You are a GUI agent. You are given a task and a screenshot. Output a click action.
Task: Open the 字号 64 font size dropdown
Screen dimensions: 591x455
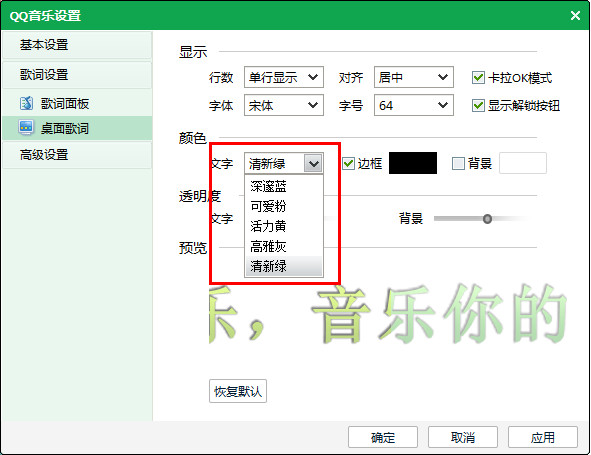[414, 105]
